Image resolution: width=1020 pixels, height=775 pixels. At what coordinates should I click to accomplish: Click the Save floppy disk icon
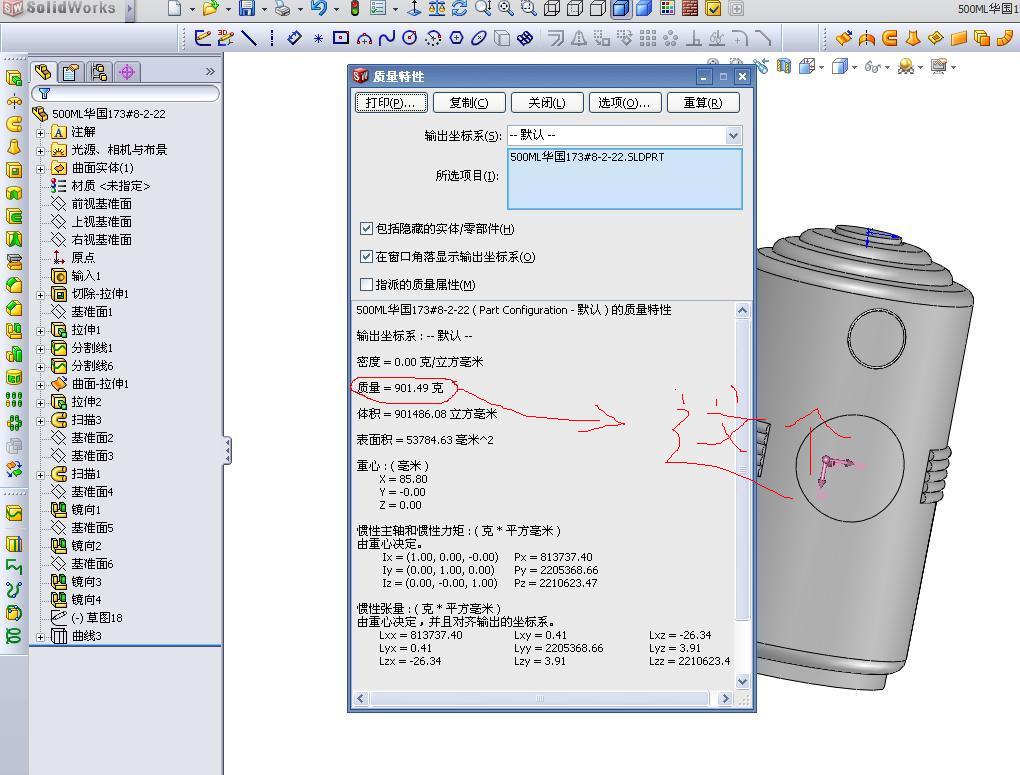coord(247,8)
